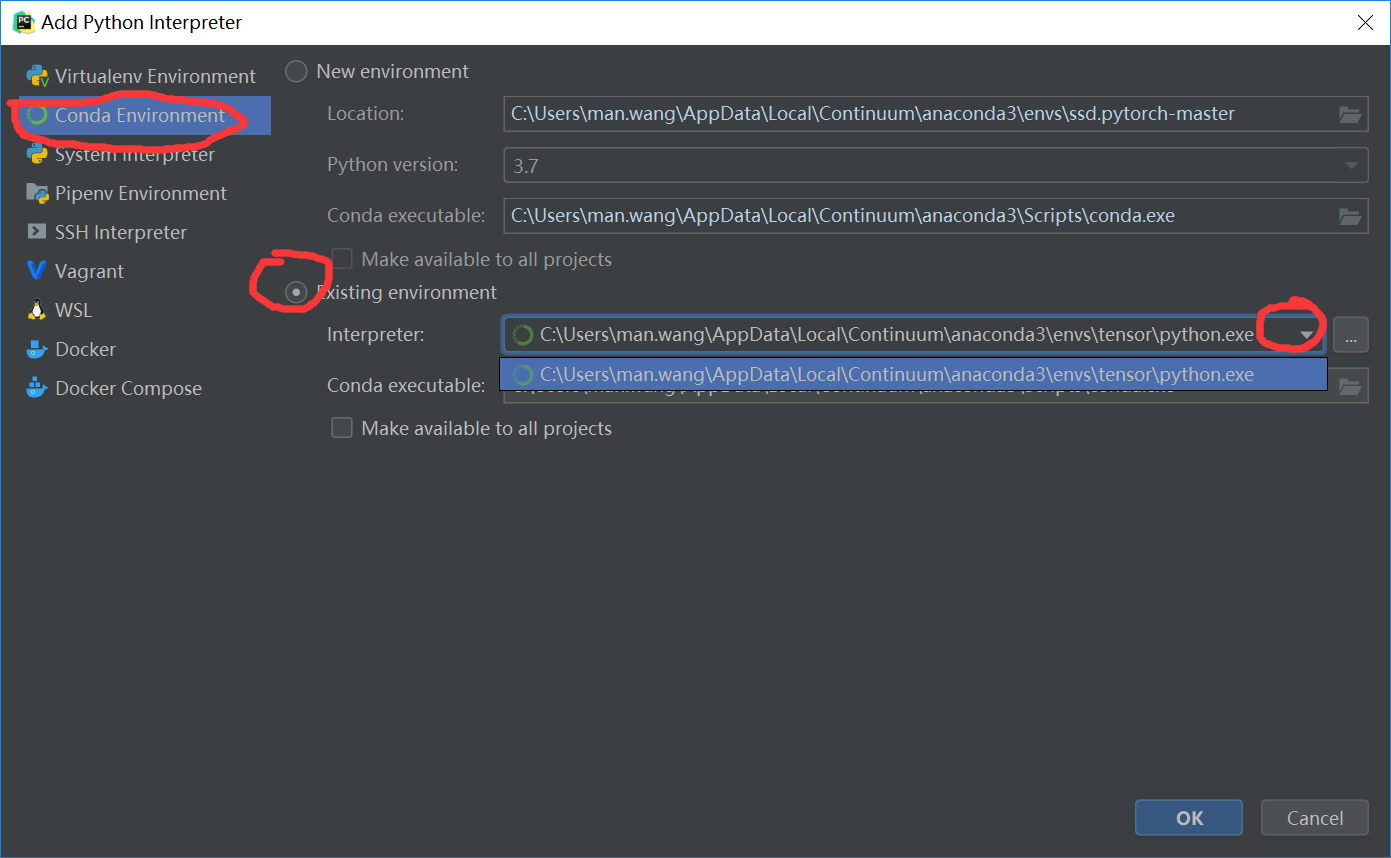Click the Python version: label
This screenshot has height=858, width=1391.
pyautogui.click(x=392, y=165)
